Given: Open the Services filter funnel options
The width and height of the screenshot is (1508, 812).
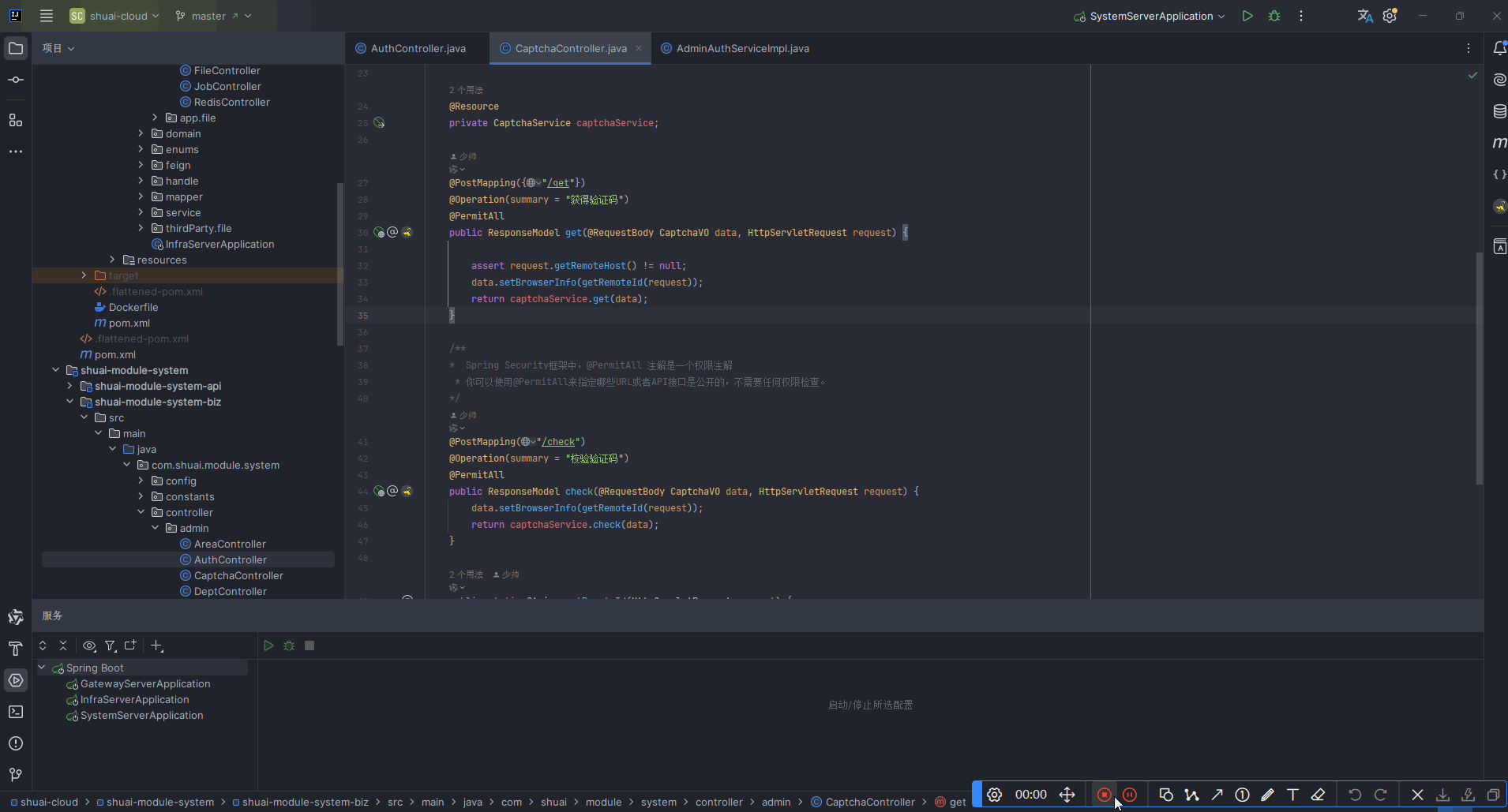Looking at the screenshot, I should click(111, 645).
